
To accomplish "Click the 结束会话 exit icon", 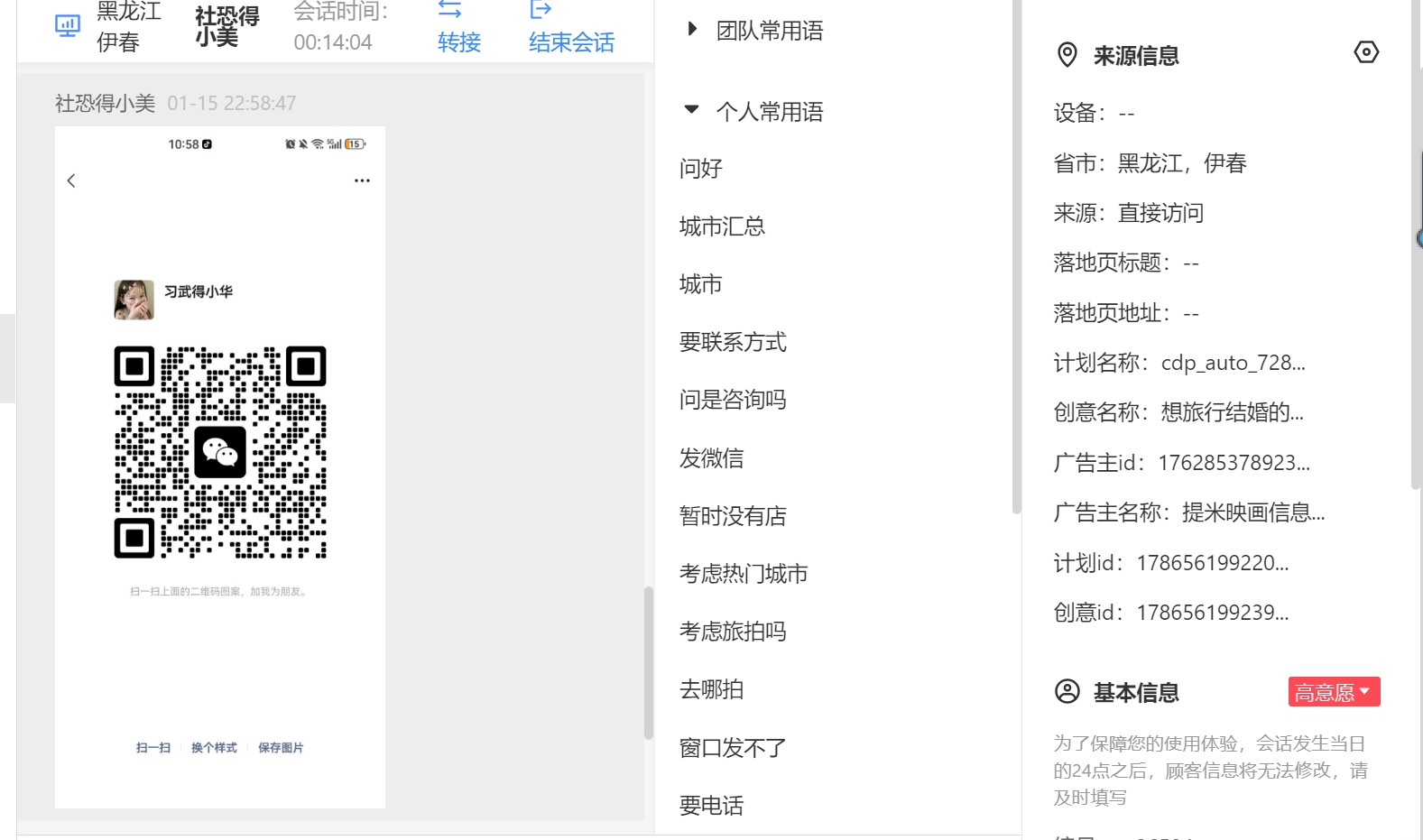I will [541, 9].
